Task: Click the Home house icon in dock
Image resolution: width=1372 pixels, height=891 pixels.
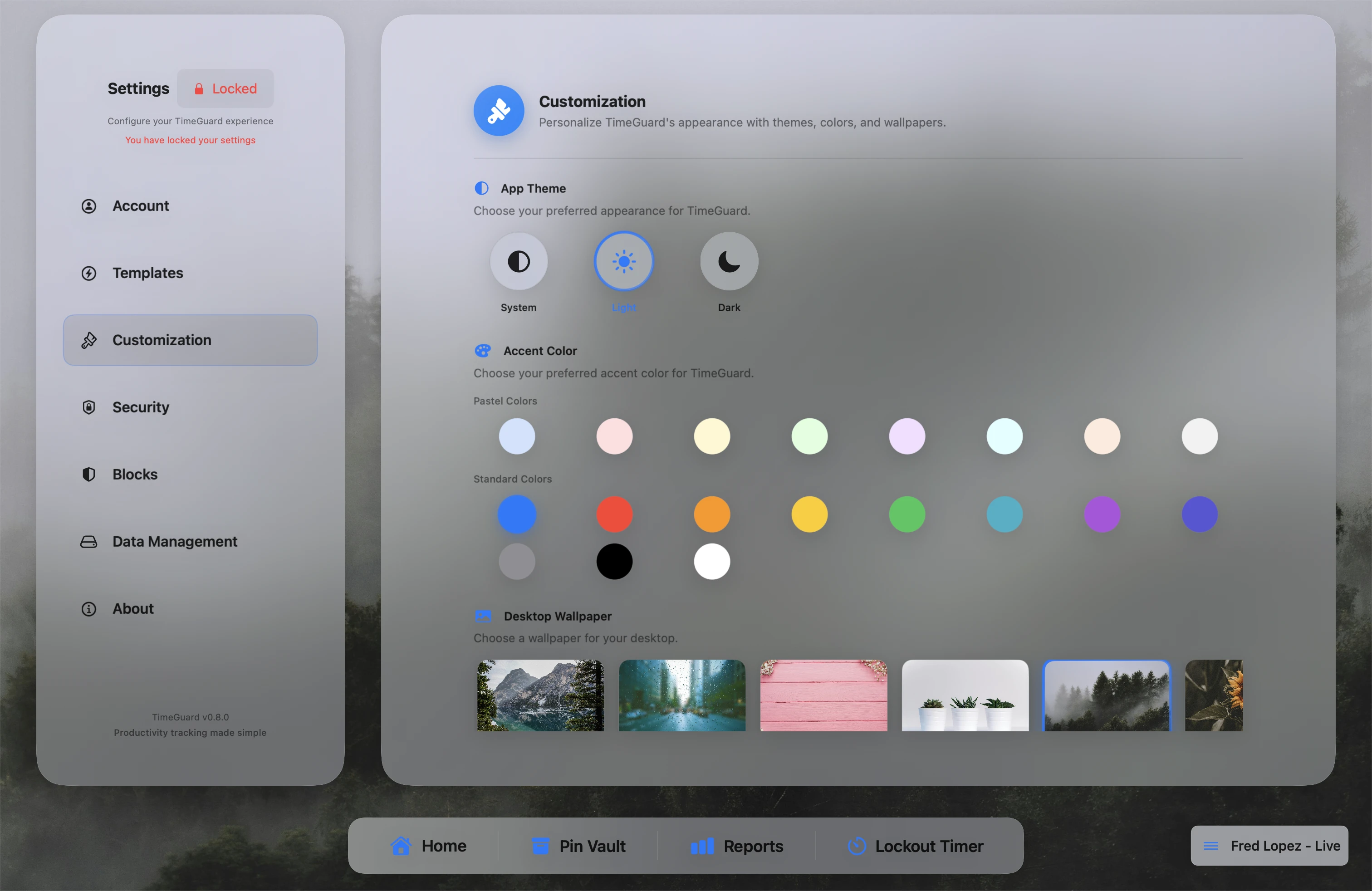Action: (401, 846)
